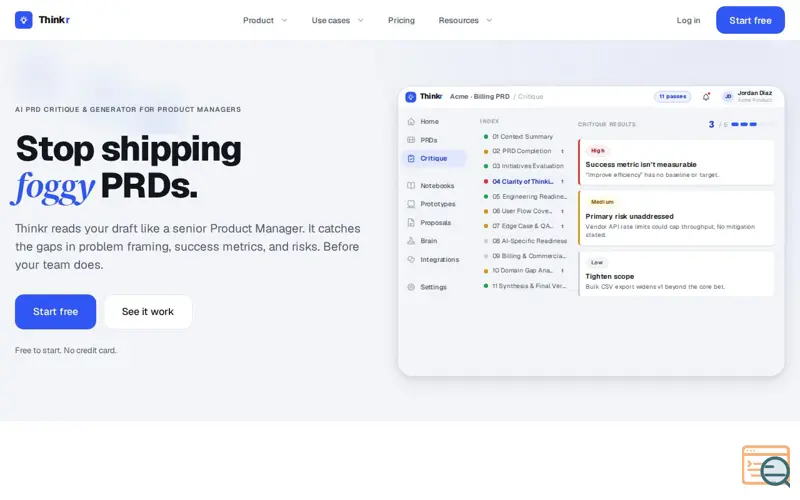Open the Notebooks sidebar icon
The height and width of the screenshot is (500, 800).
tap(411, 186)
